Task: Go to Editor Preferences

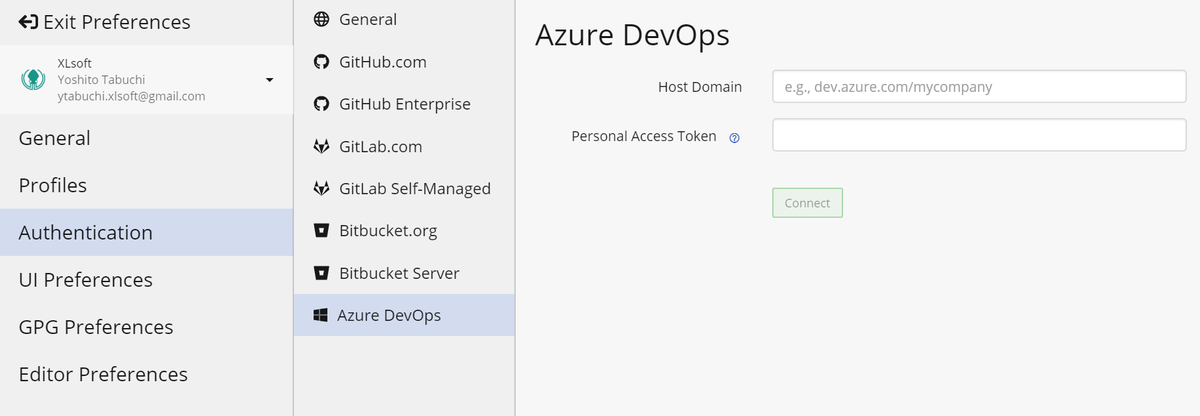Action: [x=103, y=374]
